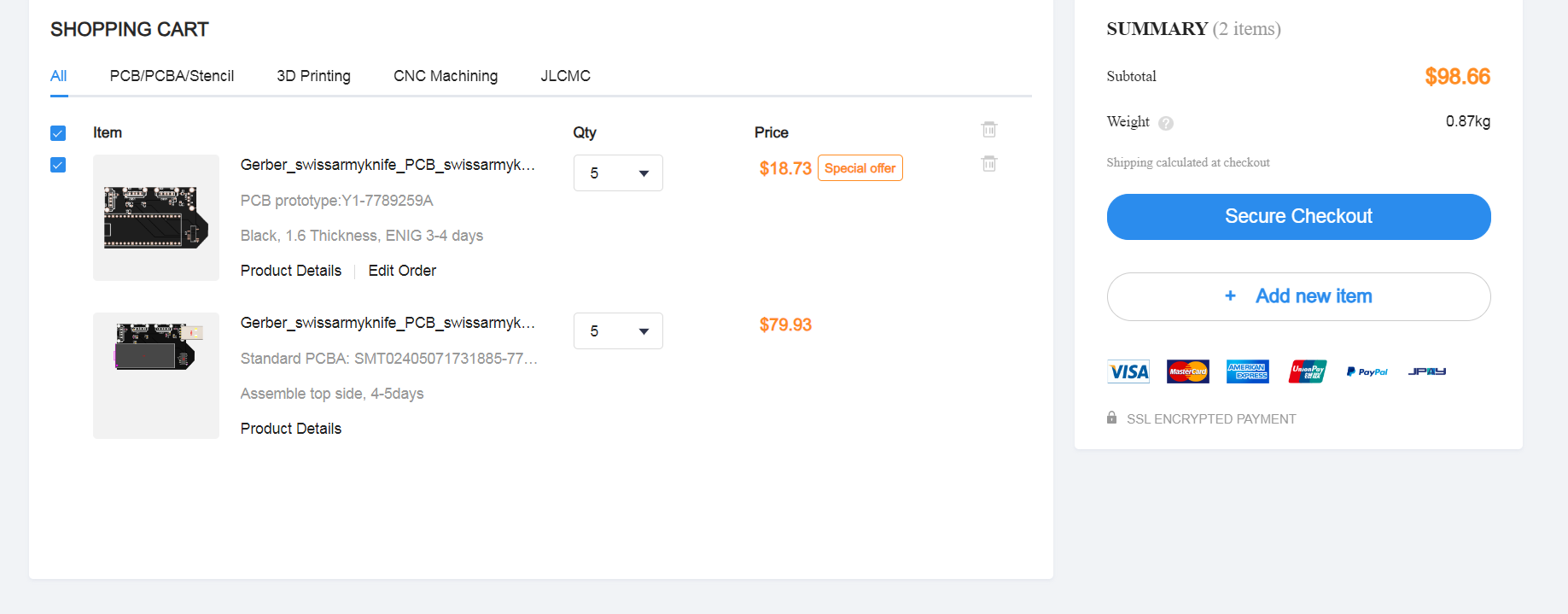Click the $79.93 price
The image size is (1568, 614).
pos(785,325)
